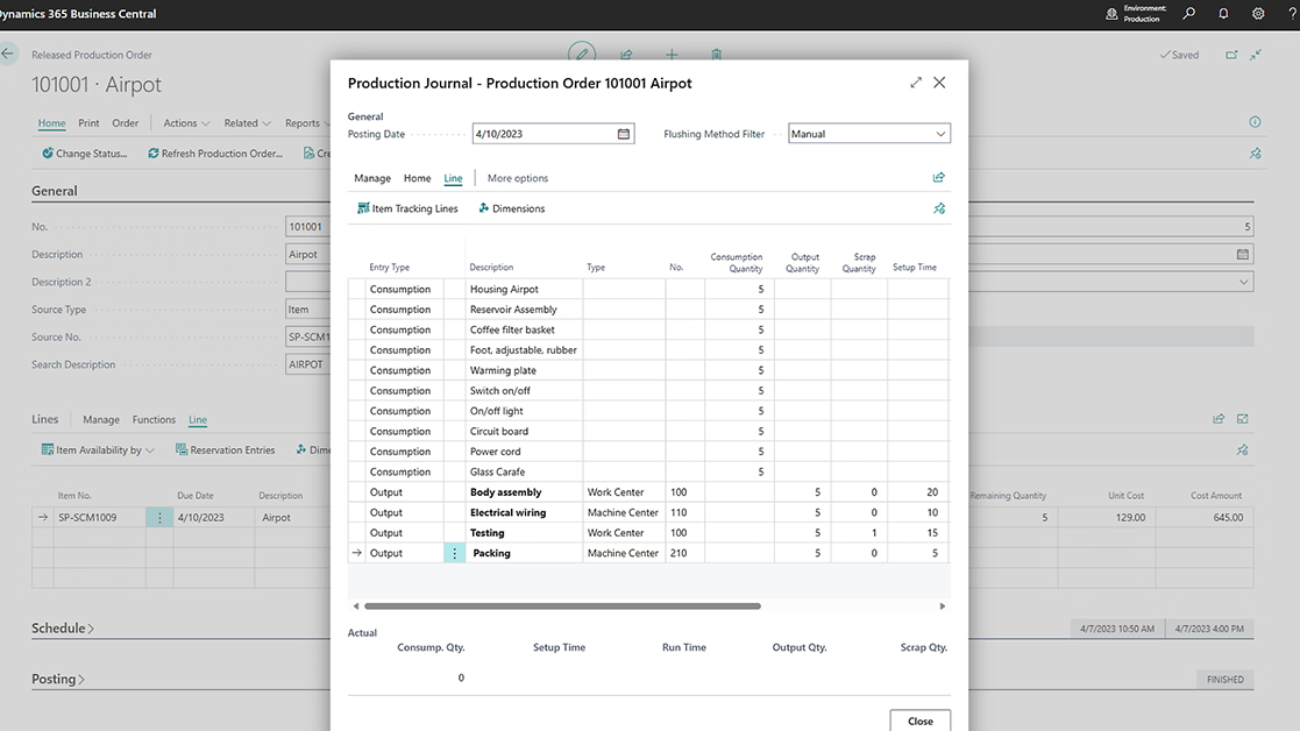This screenshot has height=731, width=1300.
Task: Edit the Posting Date field
Action: coord(542,134)
